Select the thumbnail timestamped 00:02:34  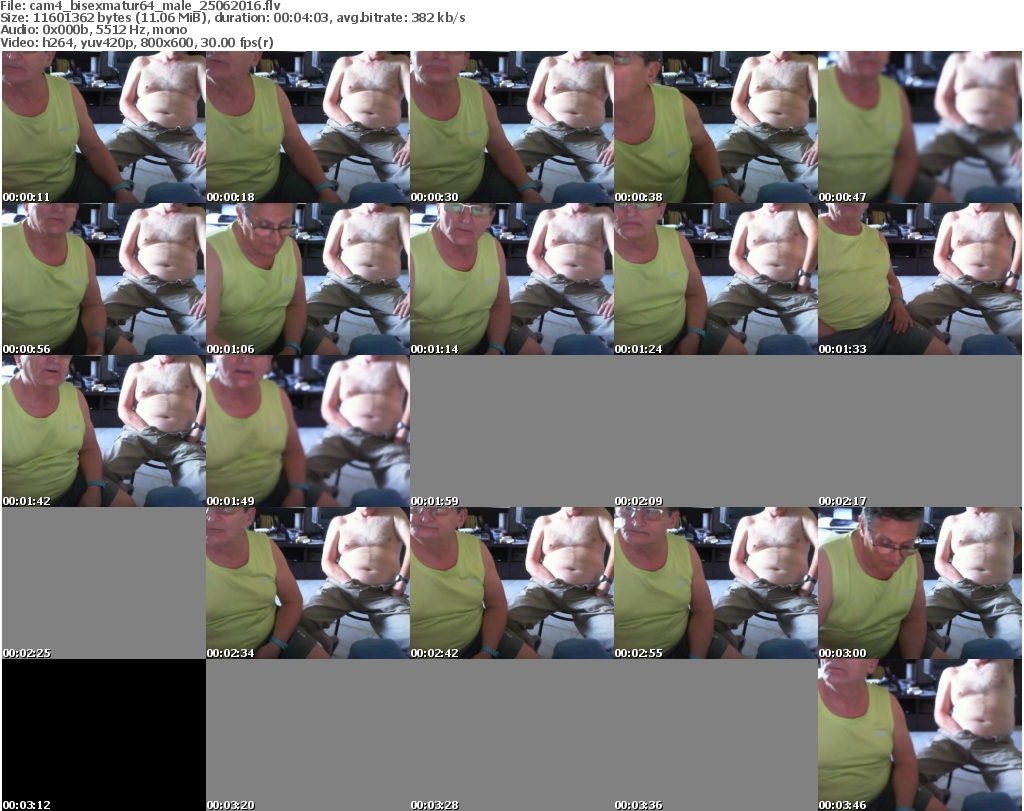[308, 583]
